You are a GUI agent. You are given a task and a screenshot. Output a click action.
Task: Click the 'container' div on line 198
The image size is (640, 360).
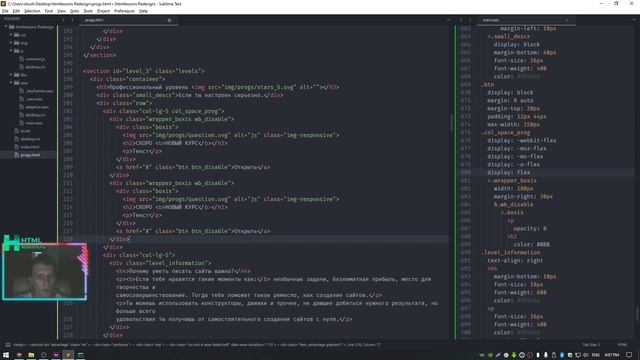tap(127, 79)
